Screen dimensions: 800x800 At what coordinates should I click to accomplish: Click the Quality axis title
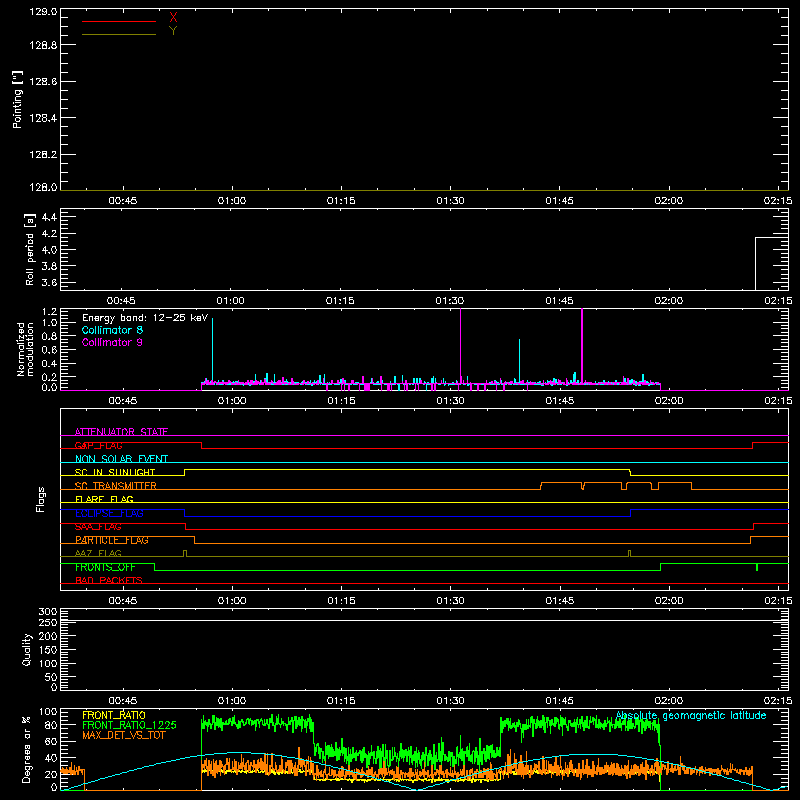coord(27,649)
